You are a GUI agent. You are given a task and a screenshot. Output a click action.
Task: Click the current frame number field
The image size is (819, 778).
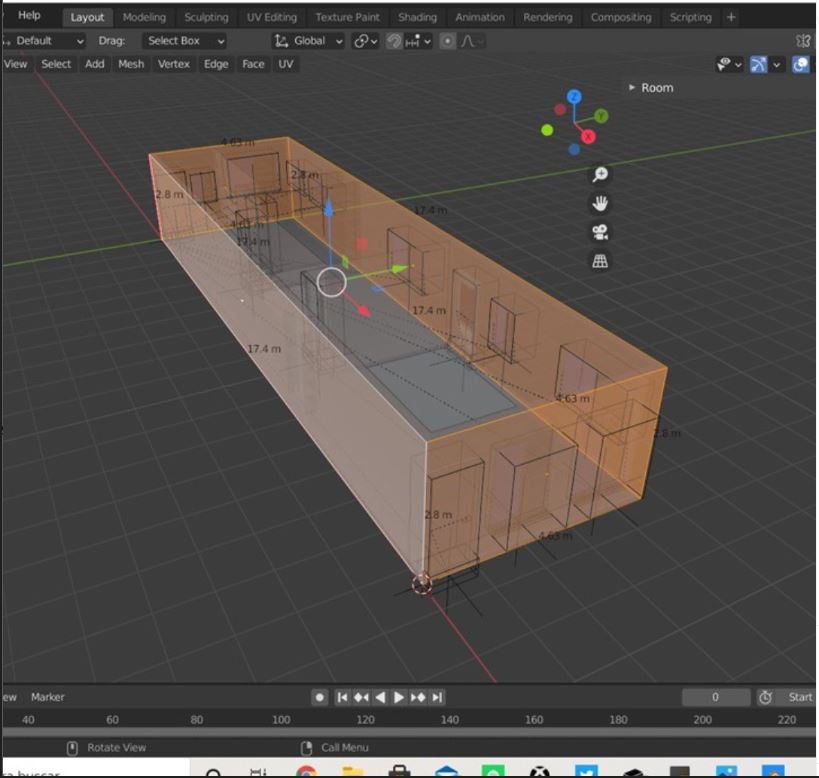pos(715,697)
